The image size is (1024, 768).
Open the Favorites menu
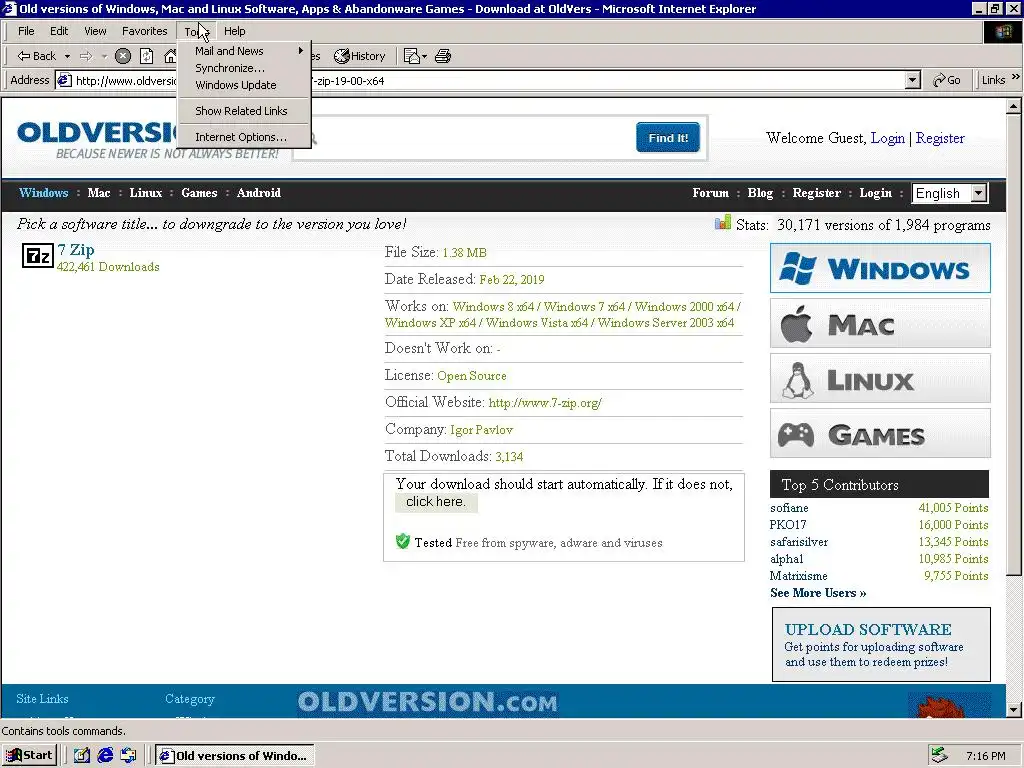144,31
